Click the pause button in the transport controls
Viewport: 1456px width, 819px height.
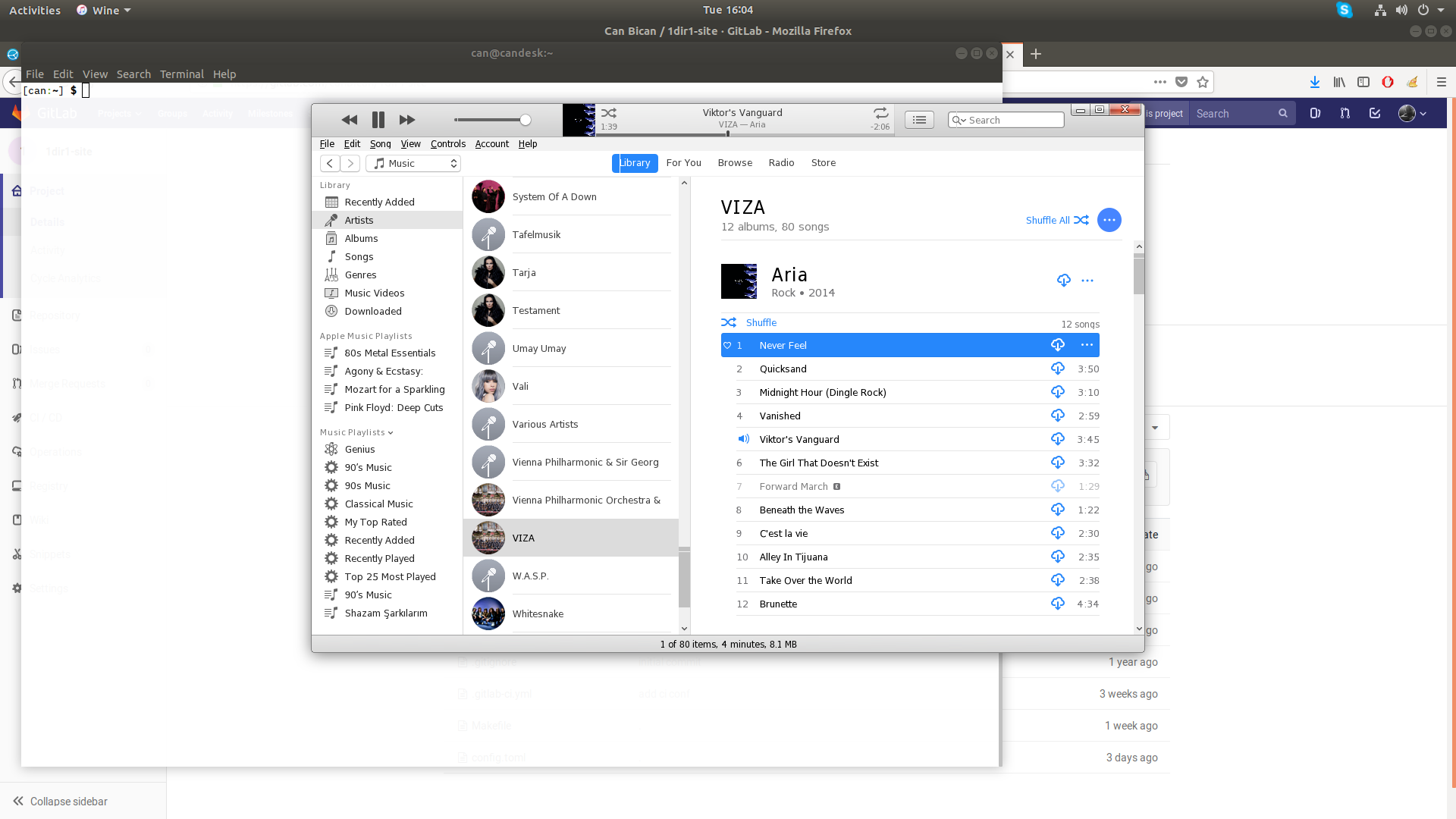coord(378,119)
